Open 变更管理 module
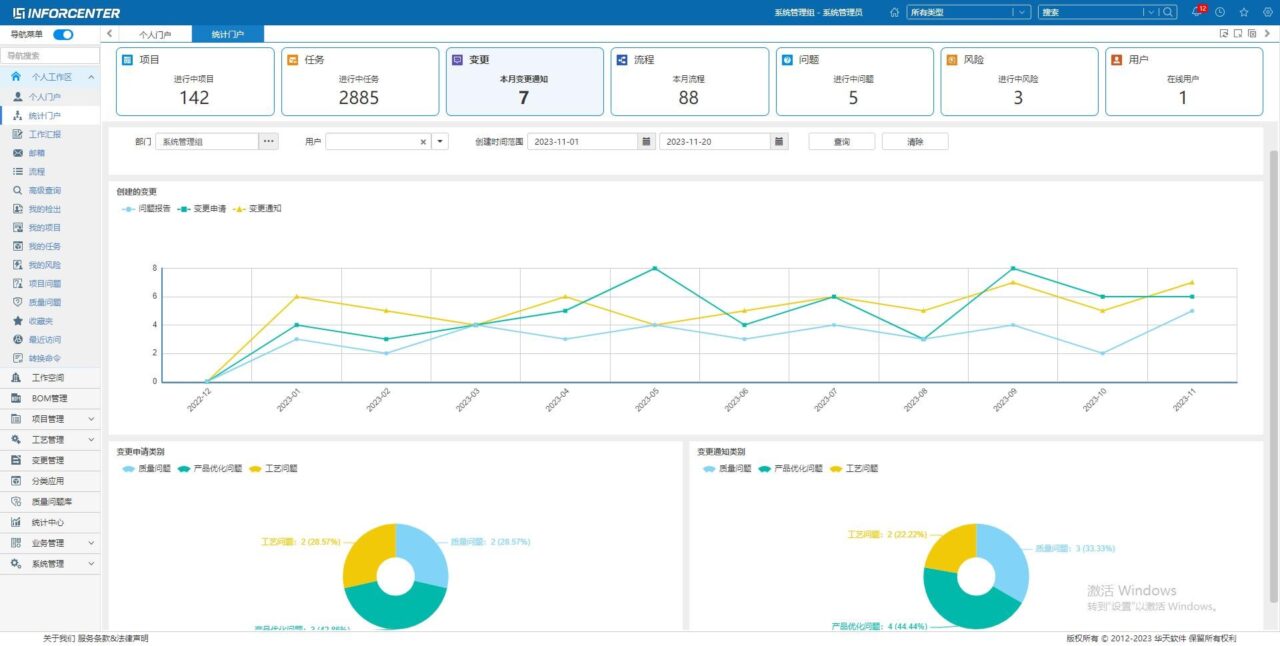 coord(48,460)
